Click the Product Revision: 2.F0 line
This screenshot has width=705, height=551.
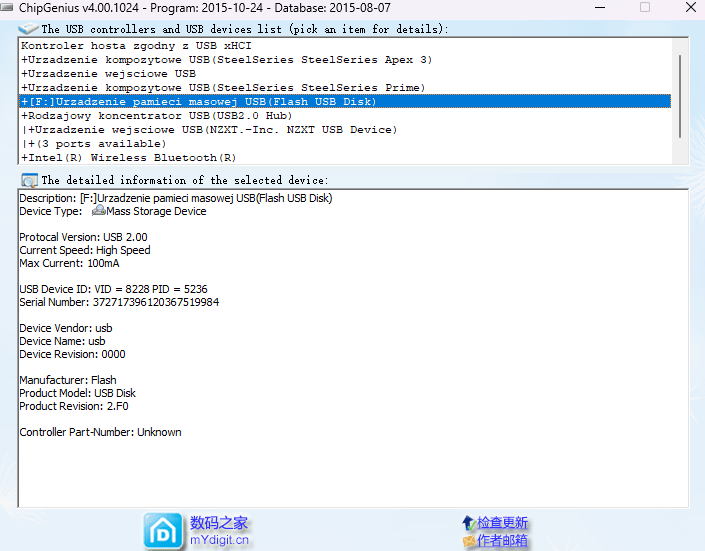(74, 406)
